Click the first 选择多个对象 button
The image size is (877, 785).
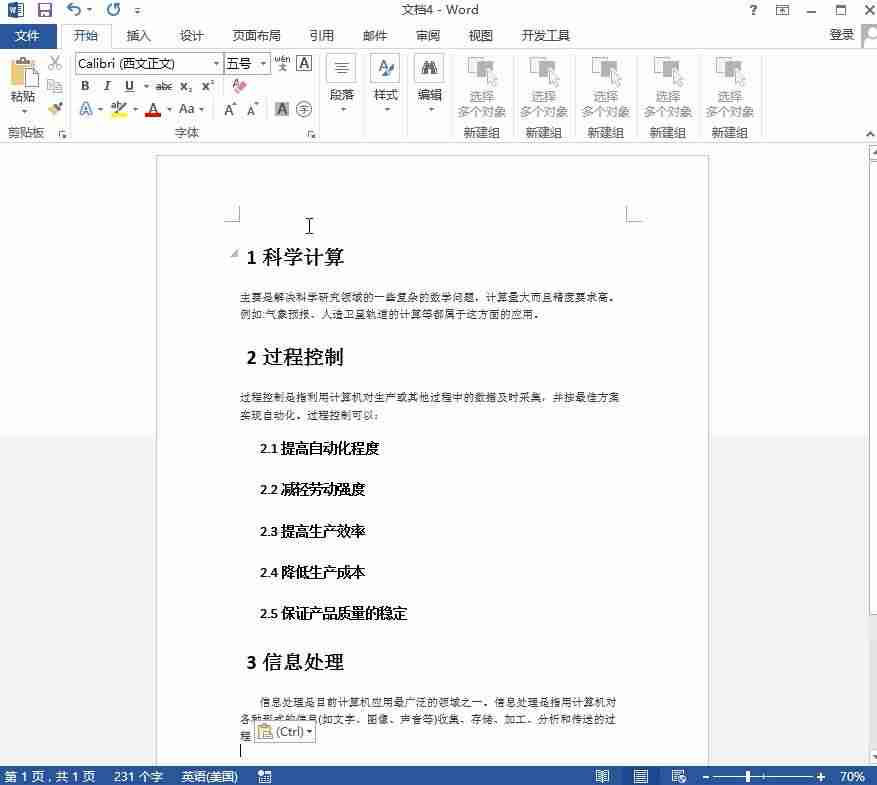(x=482, y=88)
